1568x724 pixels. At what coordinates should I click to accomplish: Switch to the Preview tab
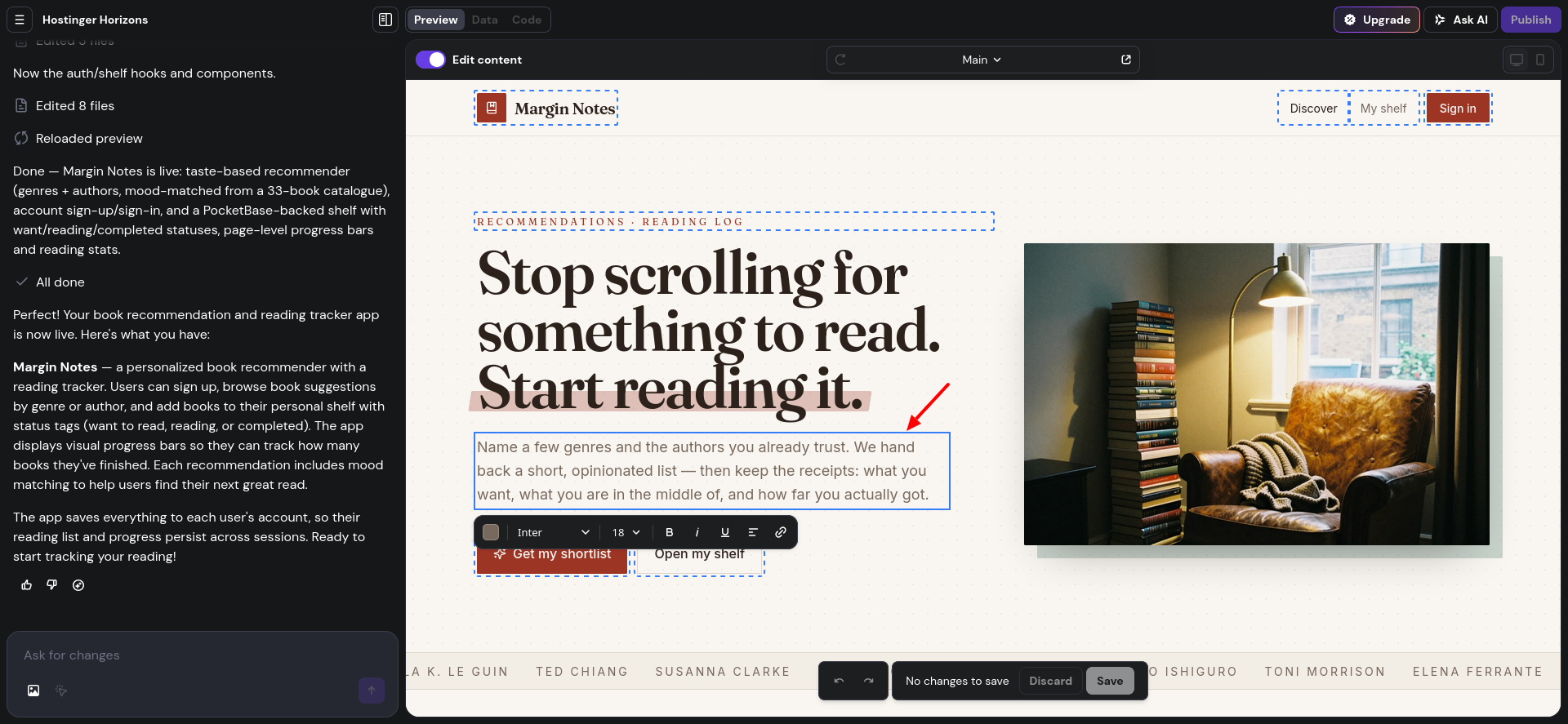[436, 20]
